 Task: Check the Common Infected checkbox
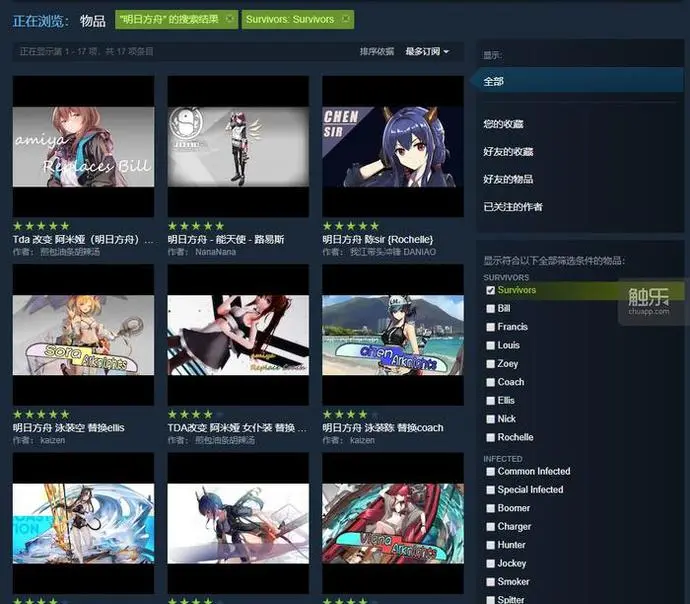(490, 472)
